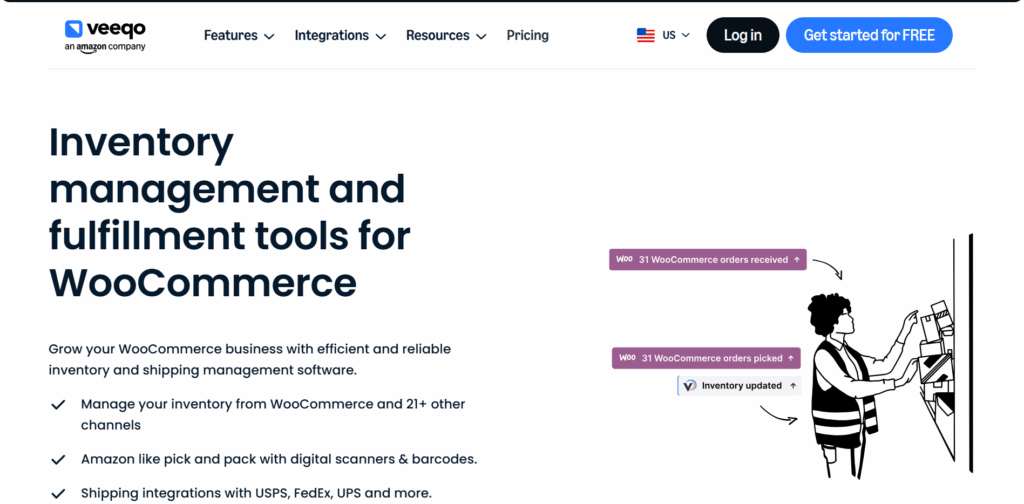Screen dimensions: 1024x504
Task: Click up arrow in Inventory updated badge
Action: (x=793, y=386)
